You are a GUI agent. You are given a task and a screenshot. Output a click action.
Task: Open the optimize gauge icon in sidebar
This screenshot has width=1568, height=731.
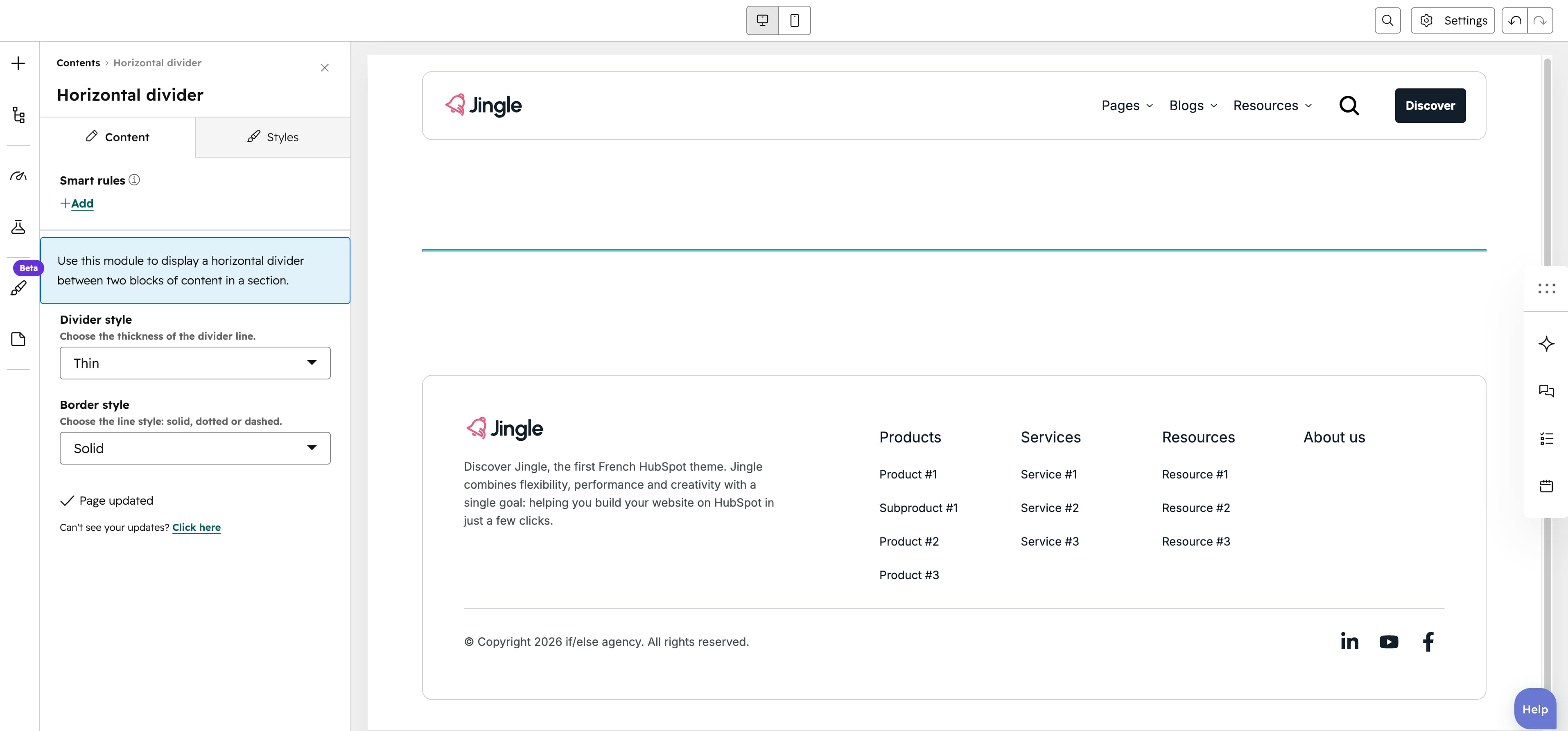pyautogui.click(x=18, y=176)
